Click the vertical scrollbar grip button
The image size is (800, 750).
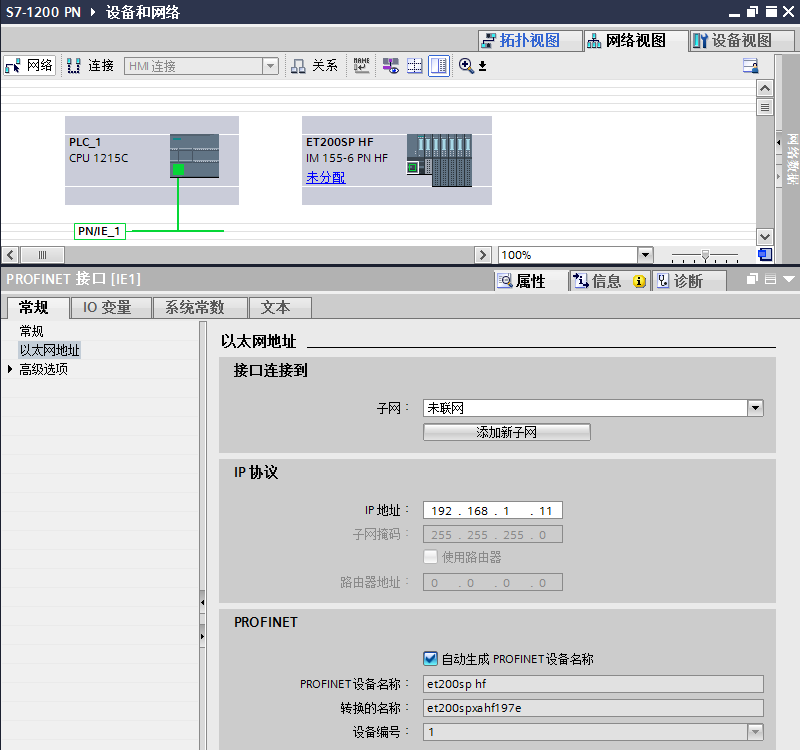(x=764, y=107)
